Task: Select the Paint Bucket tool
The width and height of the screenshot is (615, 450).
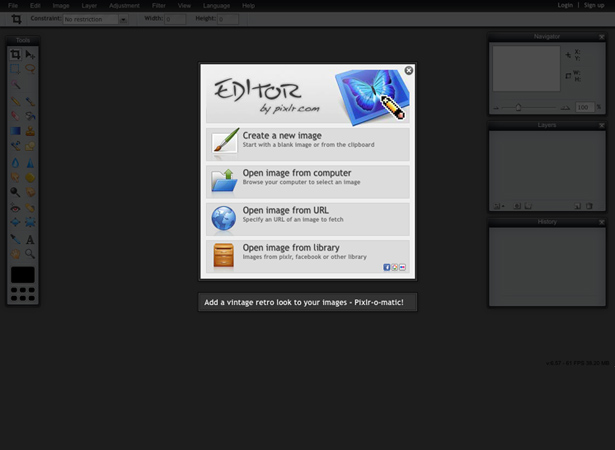Action: click(30, 116)
